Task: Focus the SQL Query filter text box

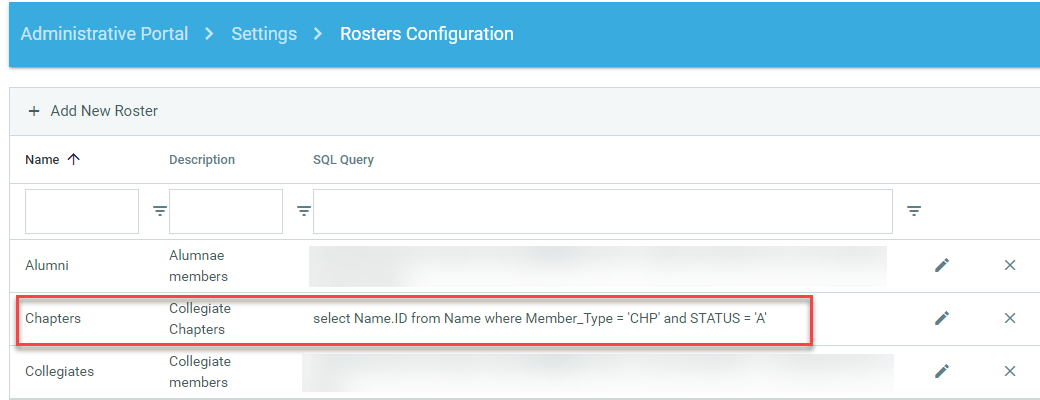Action: (x=602, y=211)
